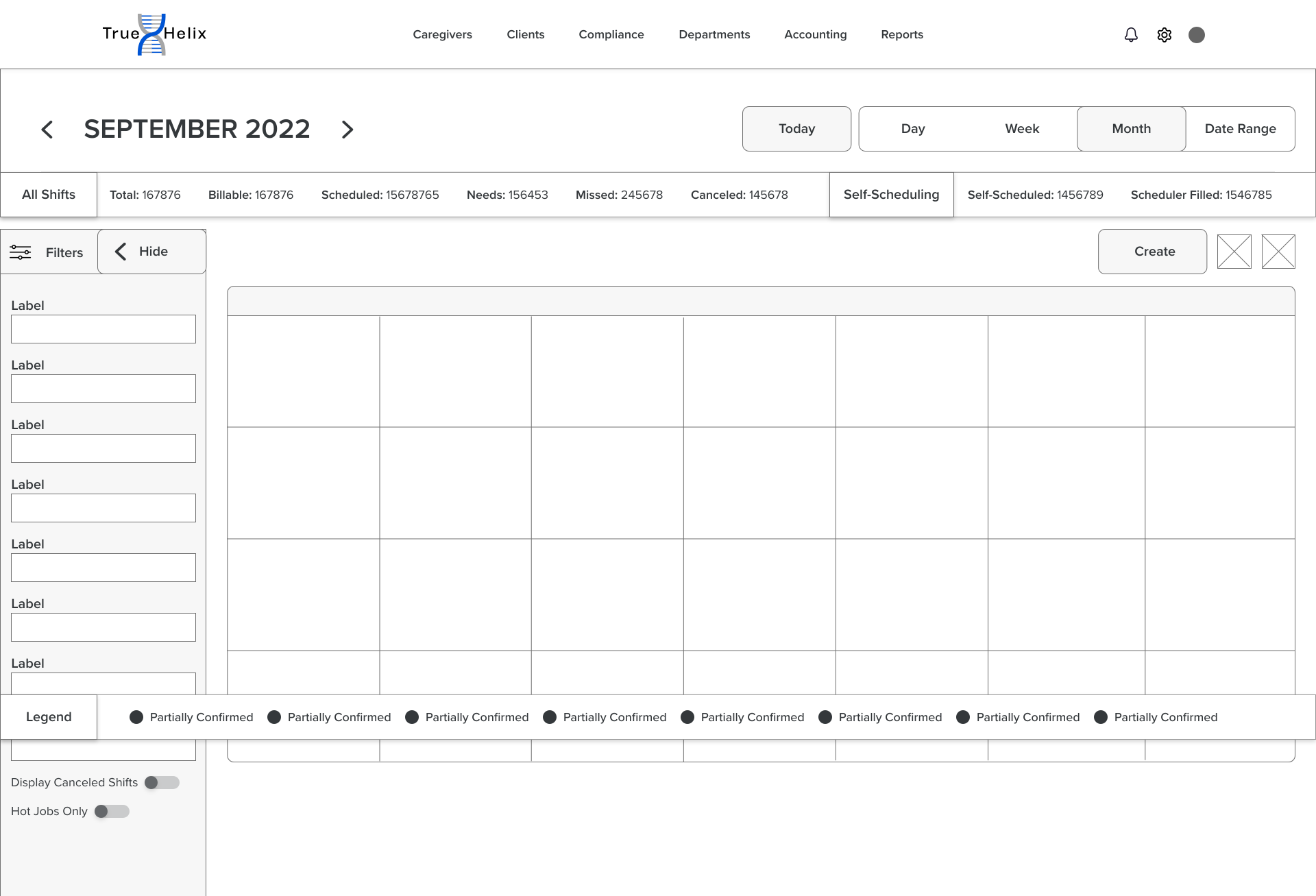The height and width of the screenshot is (896, 1316).
Task: Collapse filters with the Hide button
Action: tap(151, 252)
